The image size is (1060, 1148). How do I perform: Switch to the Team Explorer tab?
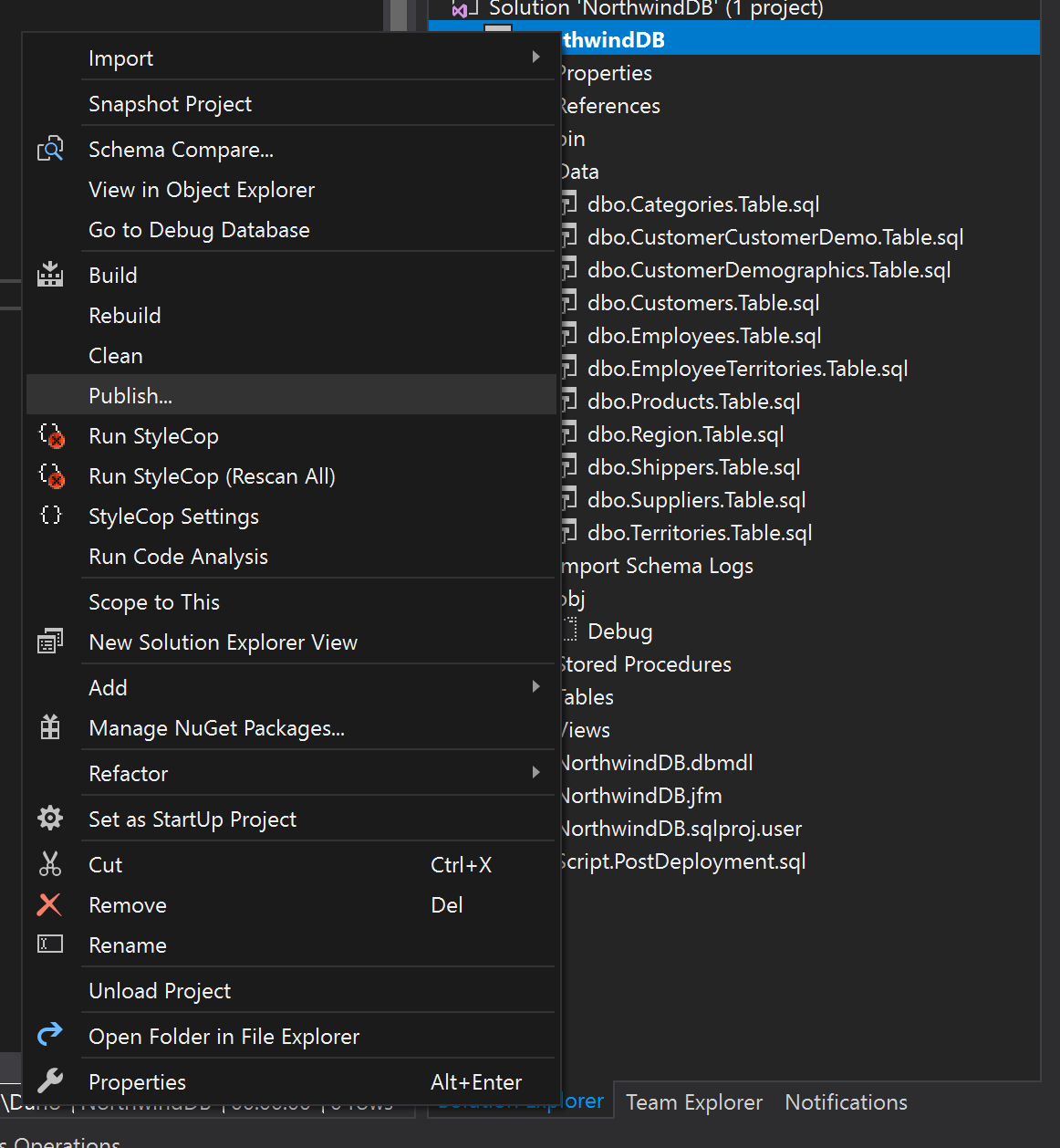click(693, 1101)
